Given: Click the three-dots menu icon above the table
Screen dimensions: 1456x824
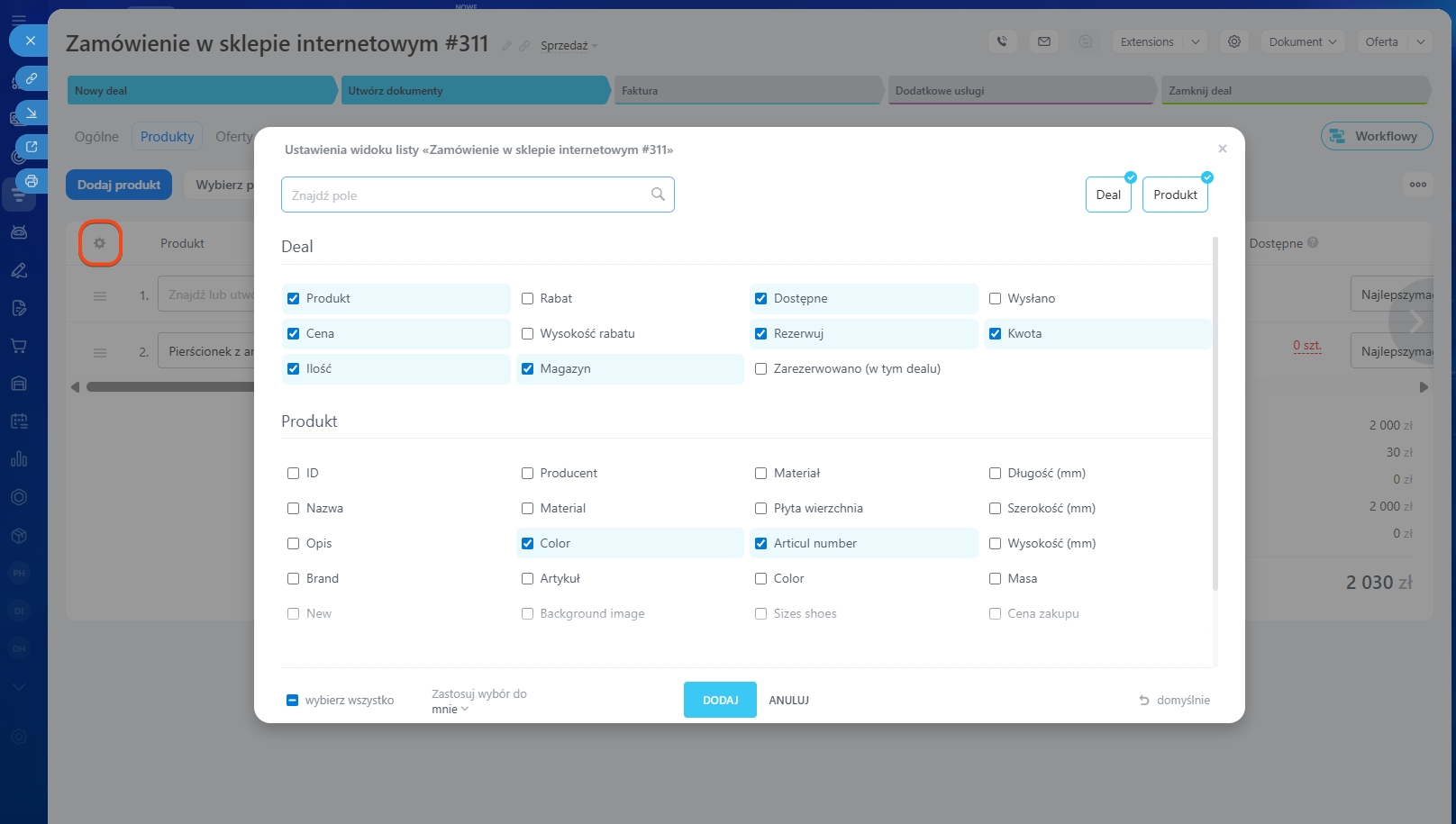Looking at the screenshot, I should [1418, 185].
